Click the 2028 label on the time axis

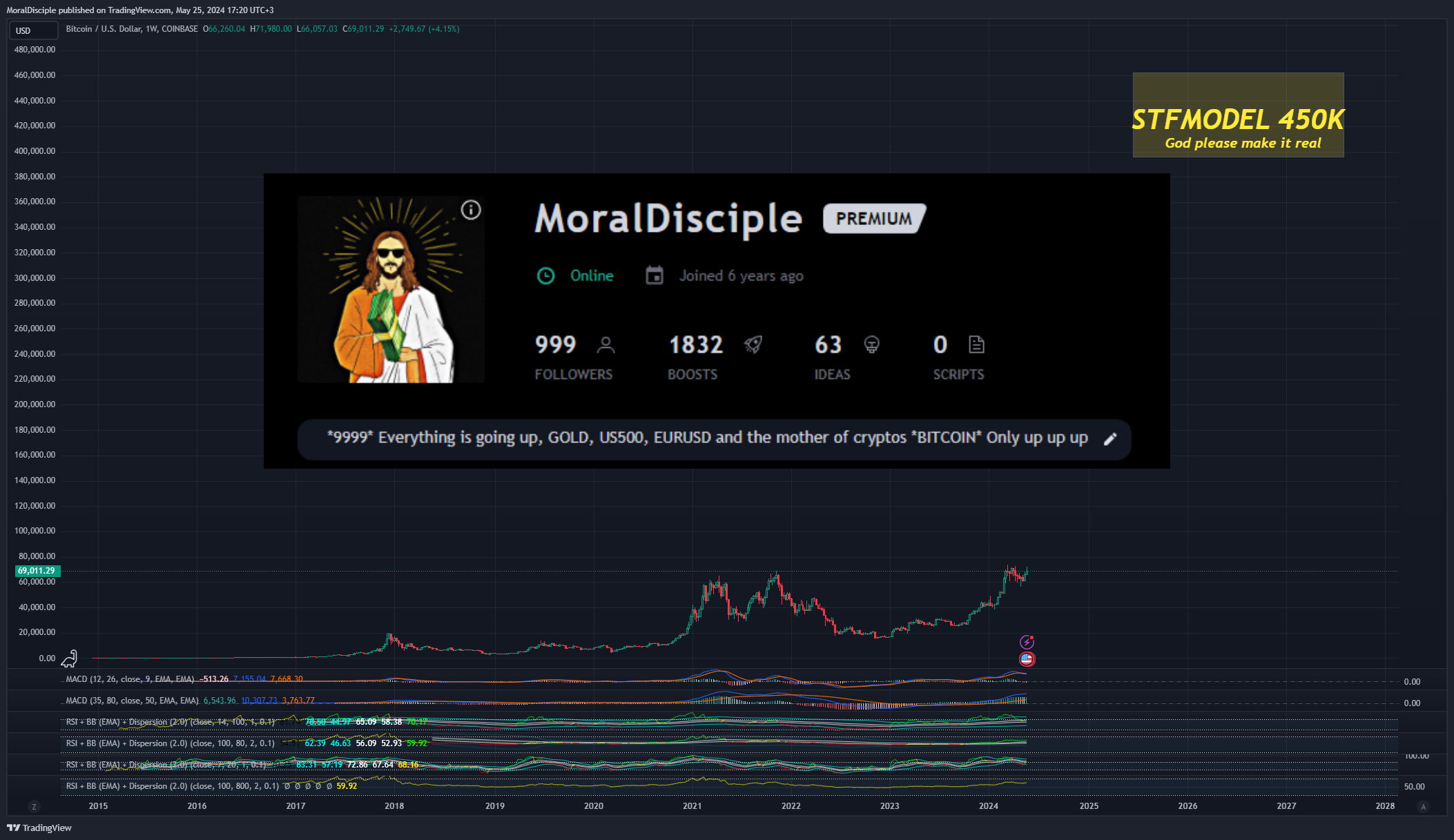click(x=1384, y=806)
